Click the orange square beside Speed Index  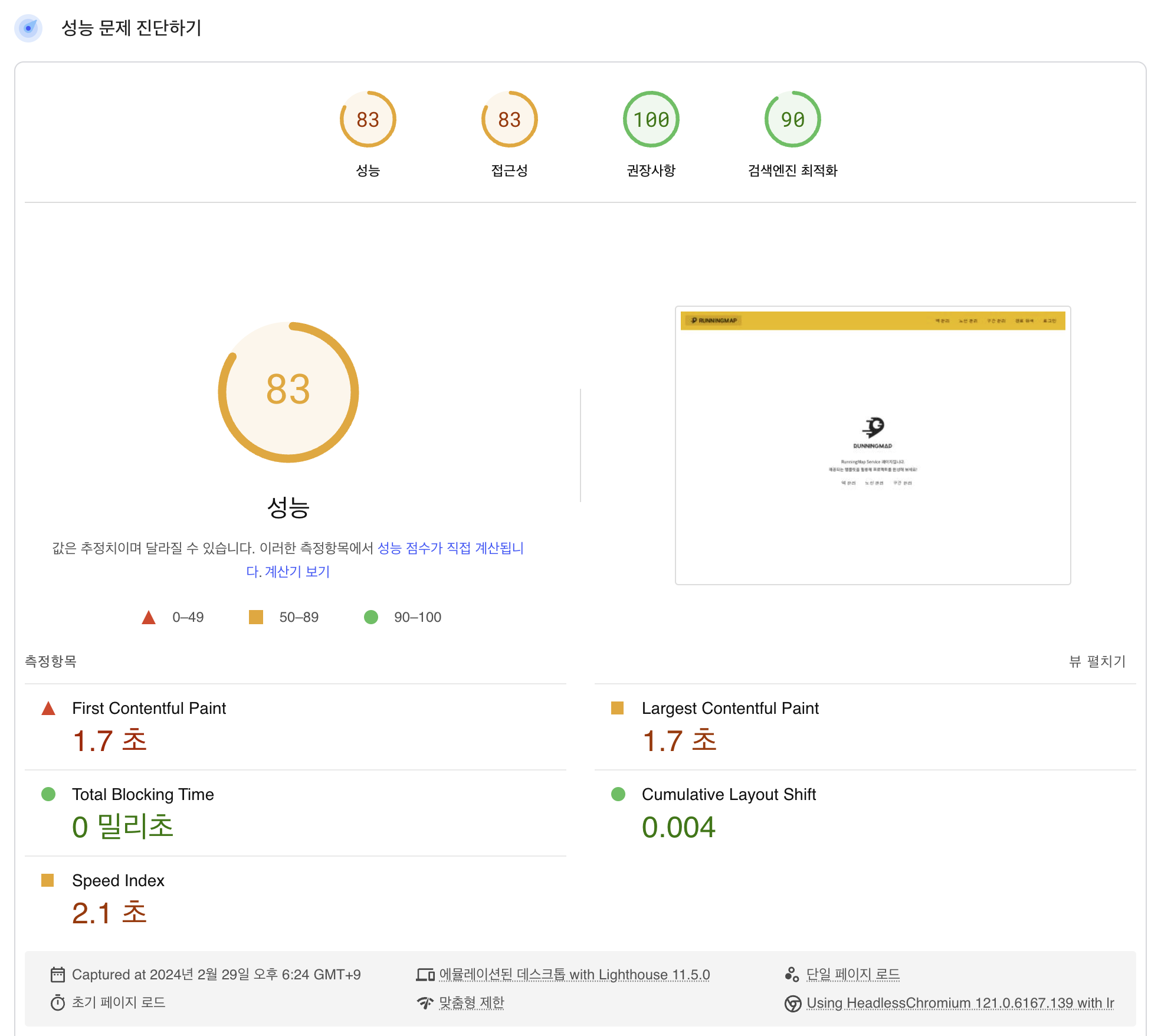(x=48, y=880)
